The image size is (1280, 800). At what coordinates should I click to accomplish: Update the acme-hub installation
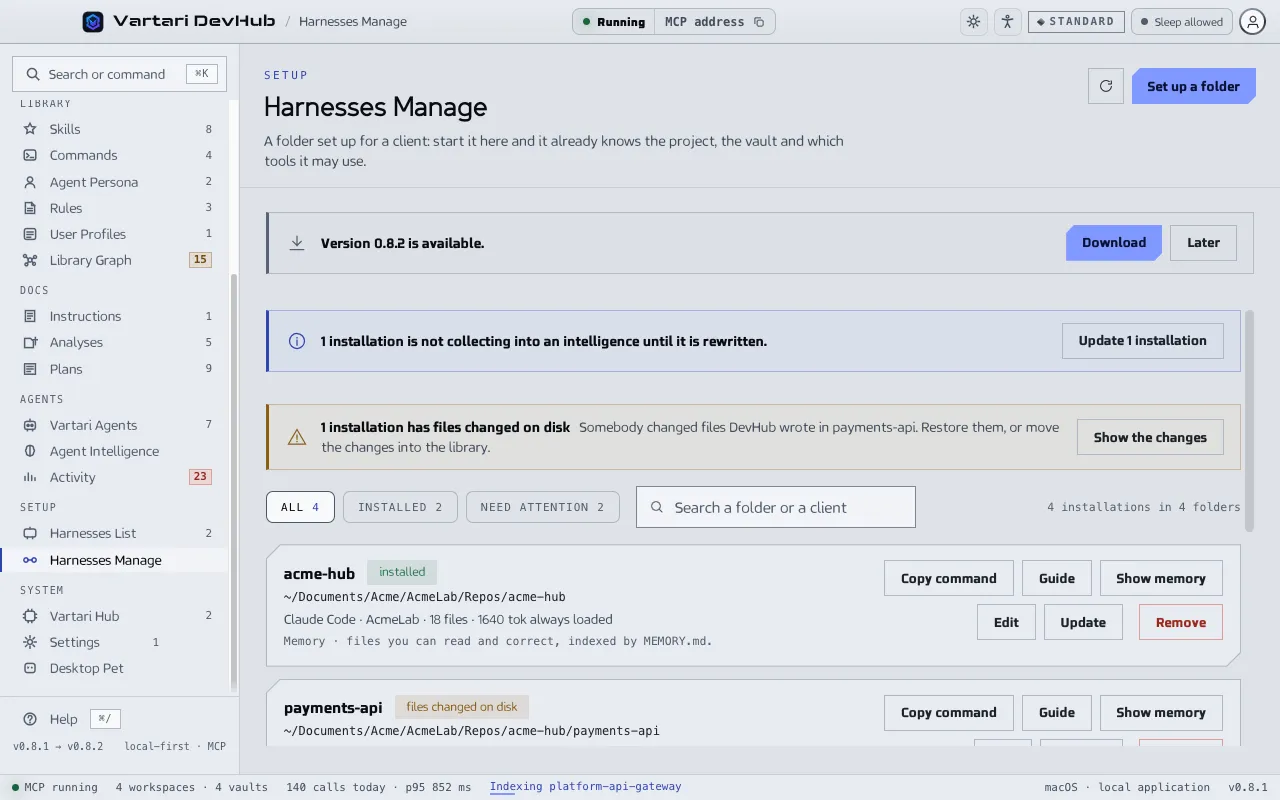click(1083, 622)
